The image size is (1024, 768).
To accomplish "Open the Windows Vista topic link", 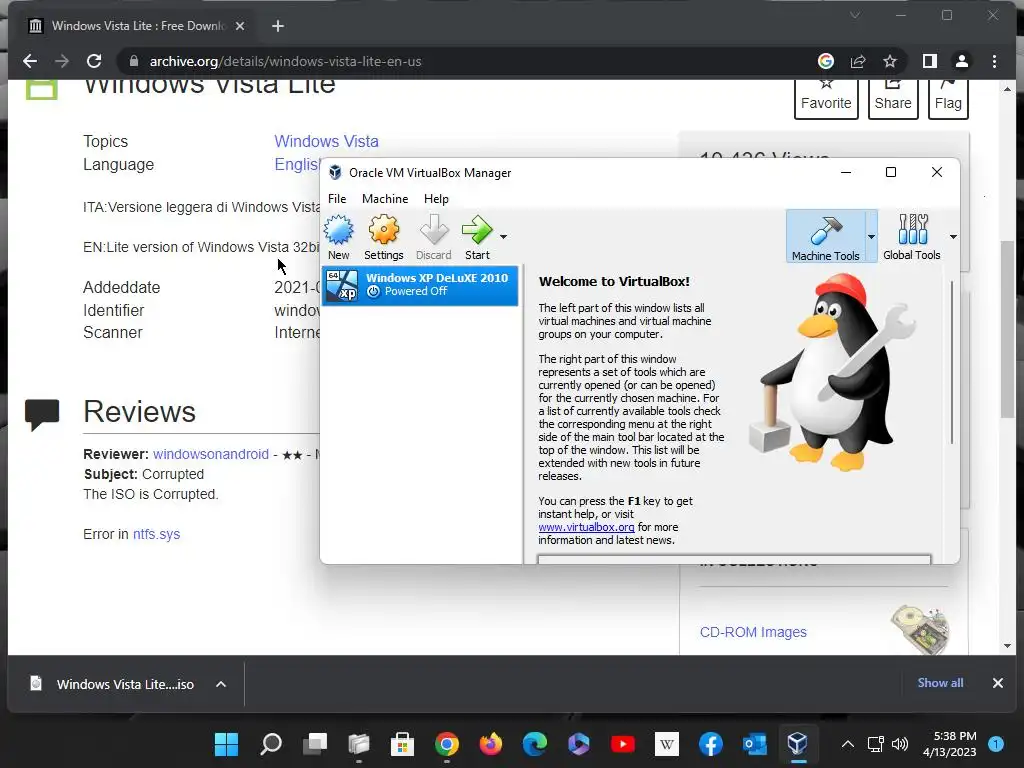I will (x=327, y=141).
